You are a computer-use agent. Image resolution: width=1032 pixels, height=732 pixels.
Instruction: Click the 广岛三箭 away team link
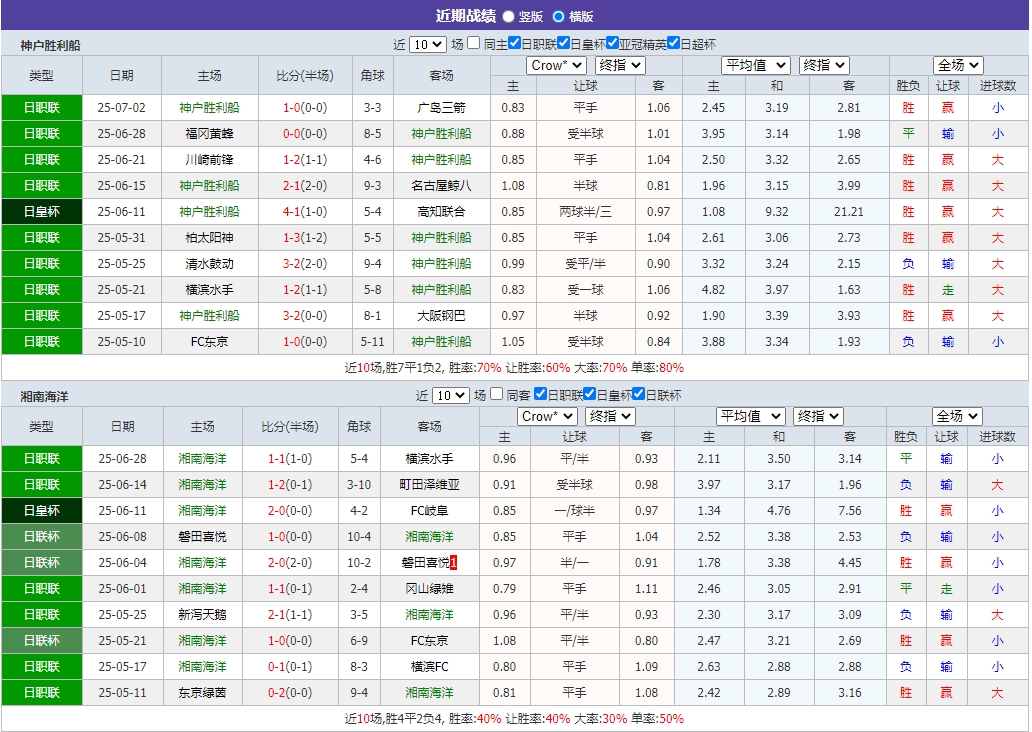(441, 107)
